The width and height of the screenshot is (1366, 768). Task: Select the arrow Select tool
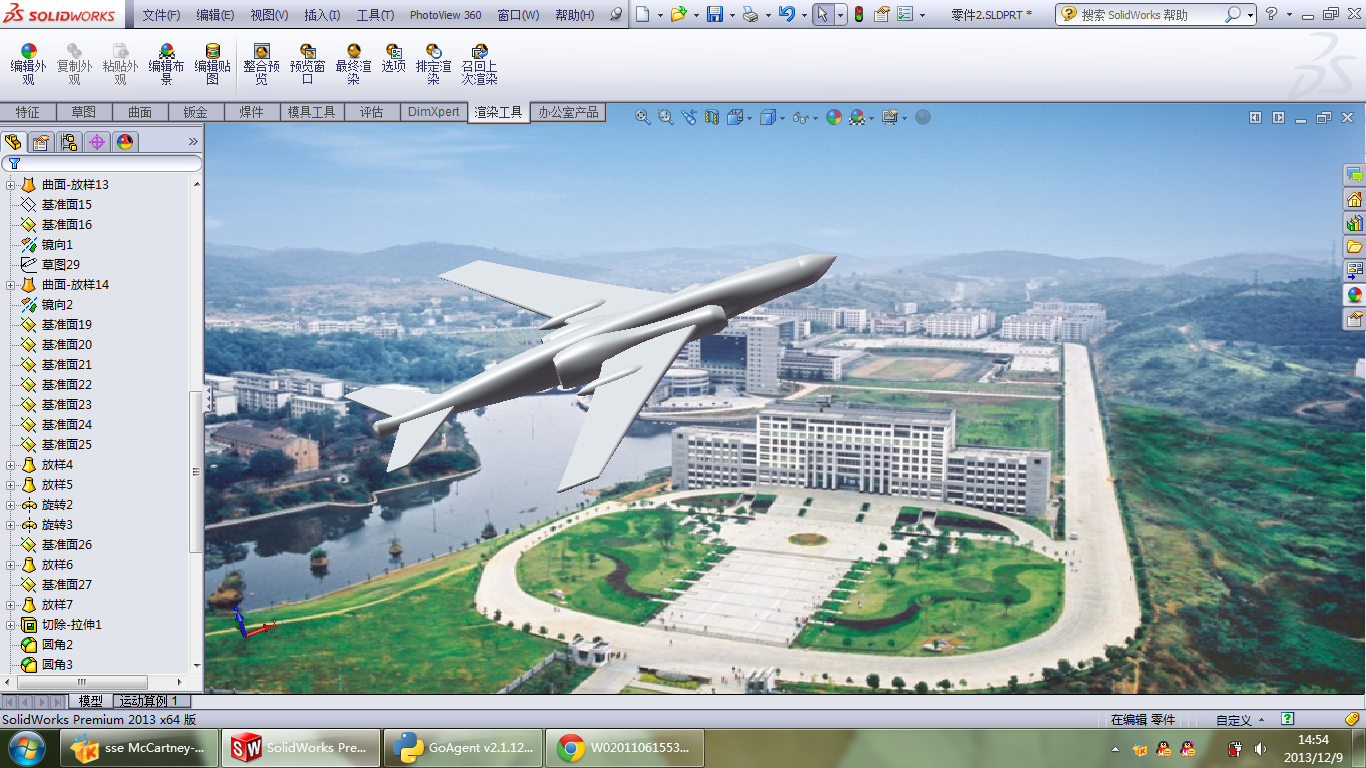coord(822,14)
